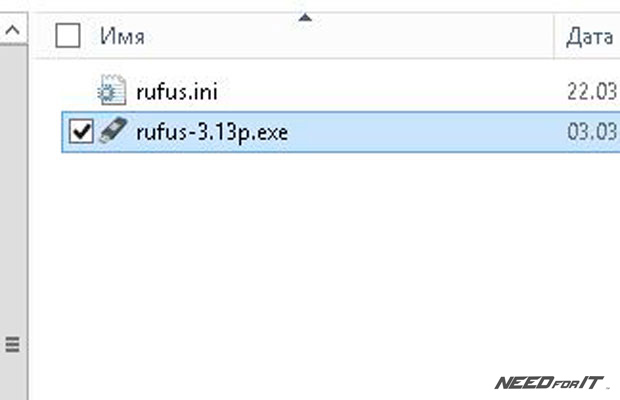Click highlighted row space right of rufus-3.13p.exe name

tap(427, 132)
